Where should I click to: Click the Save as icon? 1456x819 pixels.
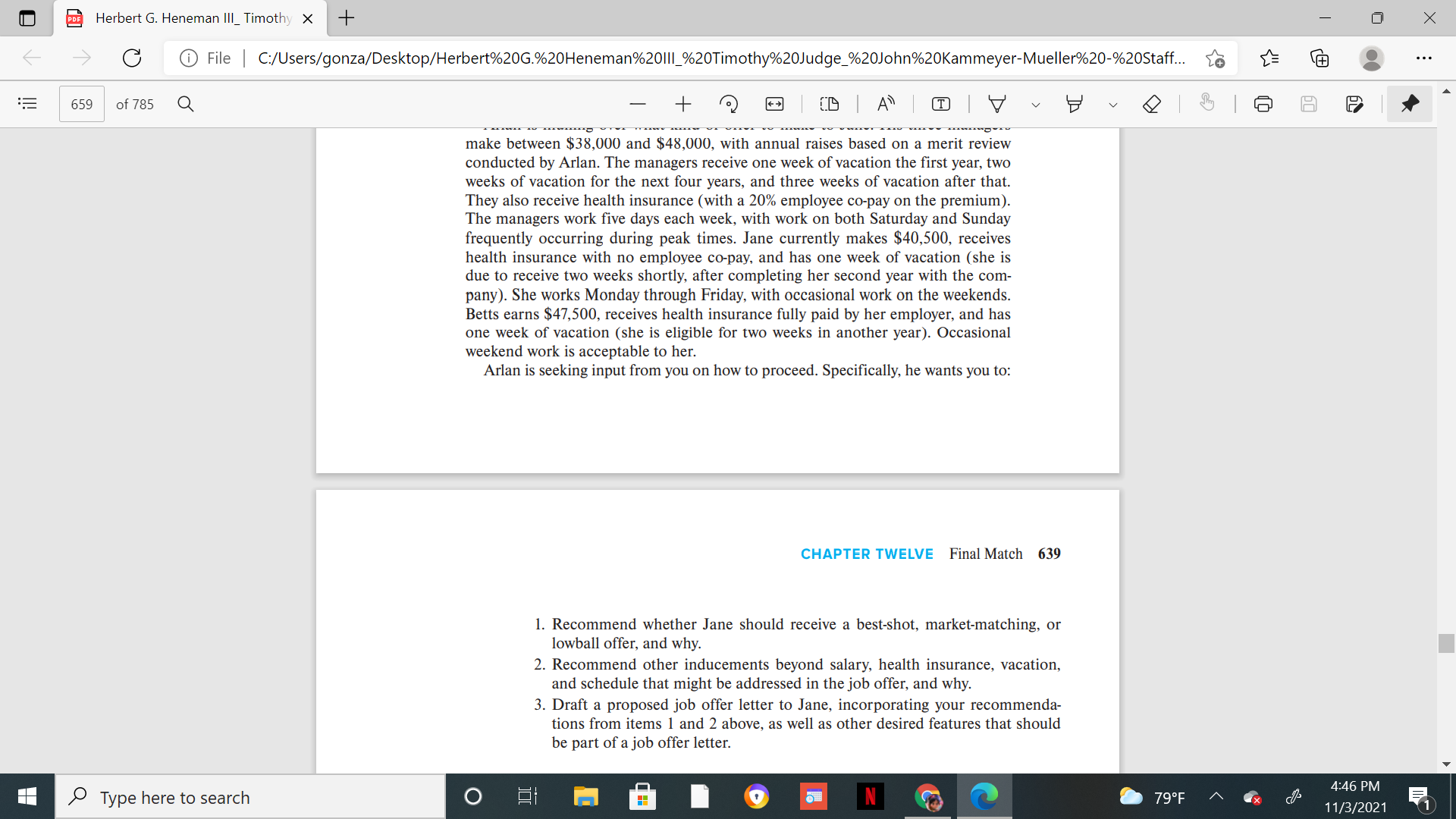(x=1354, y=104)
